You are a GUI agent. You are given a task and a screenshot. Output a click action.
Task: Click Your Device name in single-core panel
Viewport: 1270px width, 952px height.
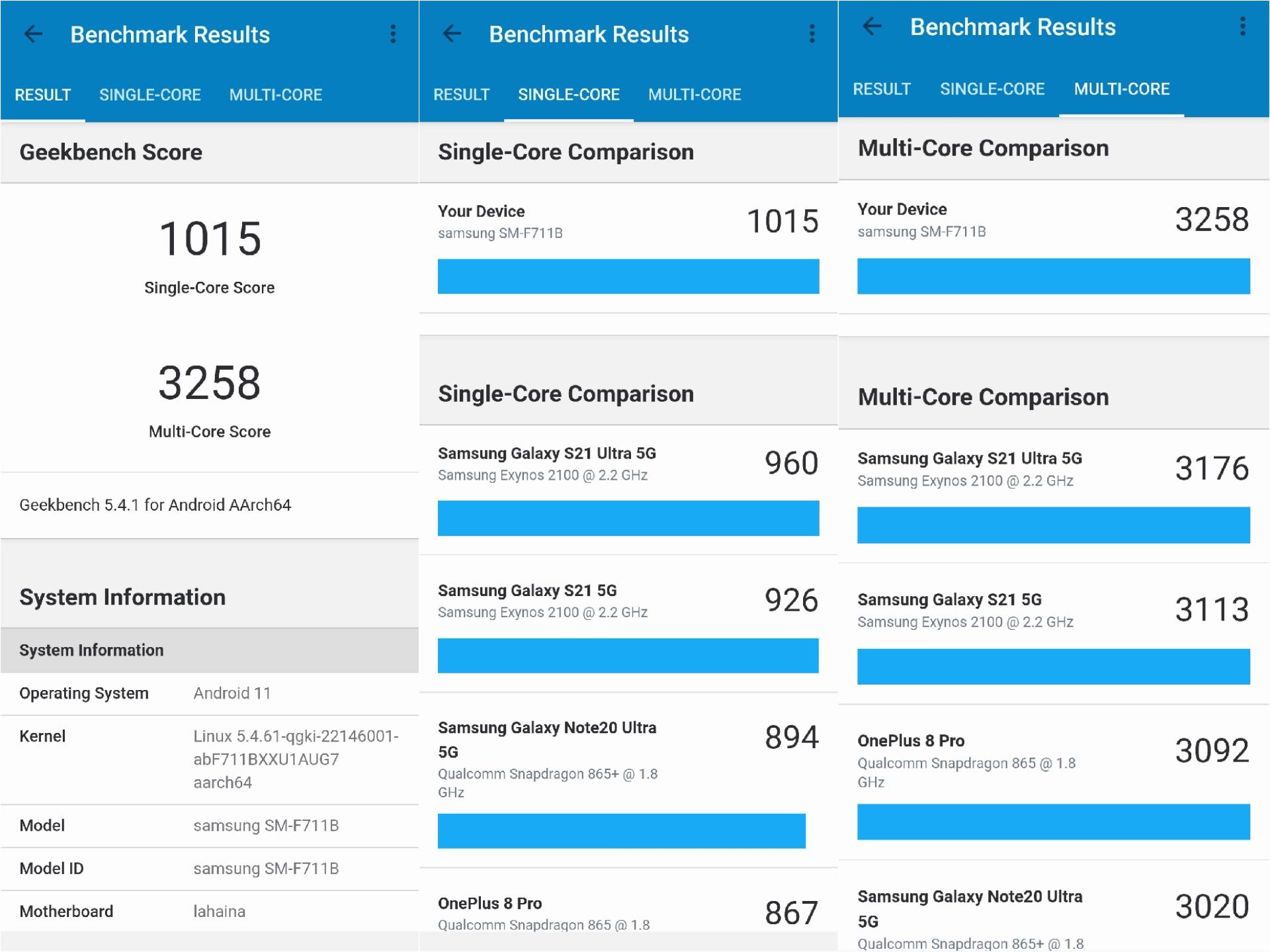pyautogui.click(x=481, y=211)
